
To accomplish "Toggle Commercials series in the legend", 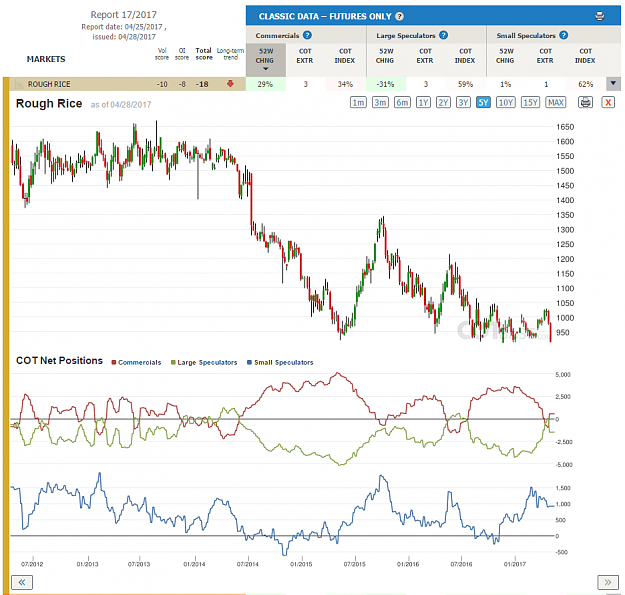I will pos(136,362).
